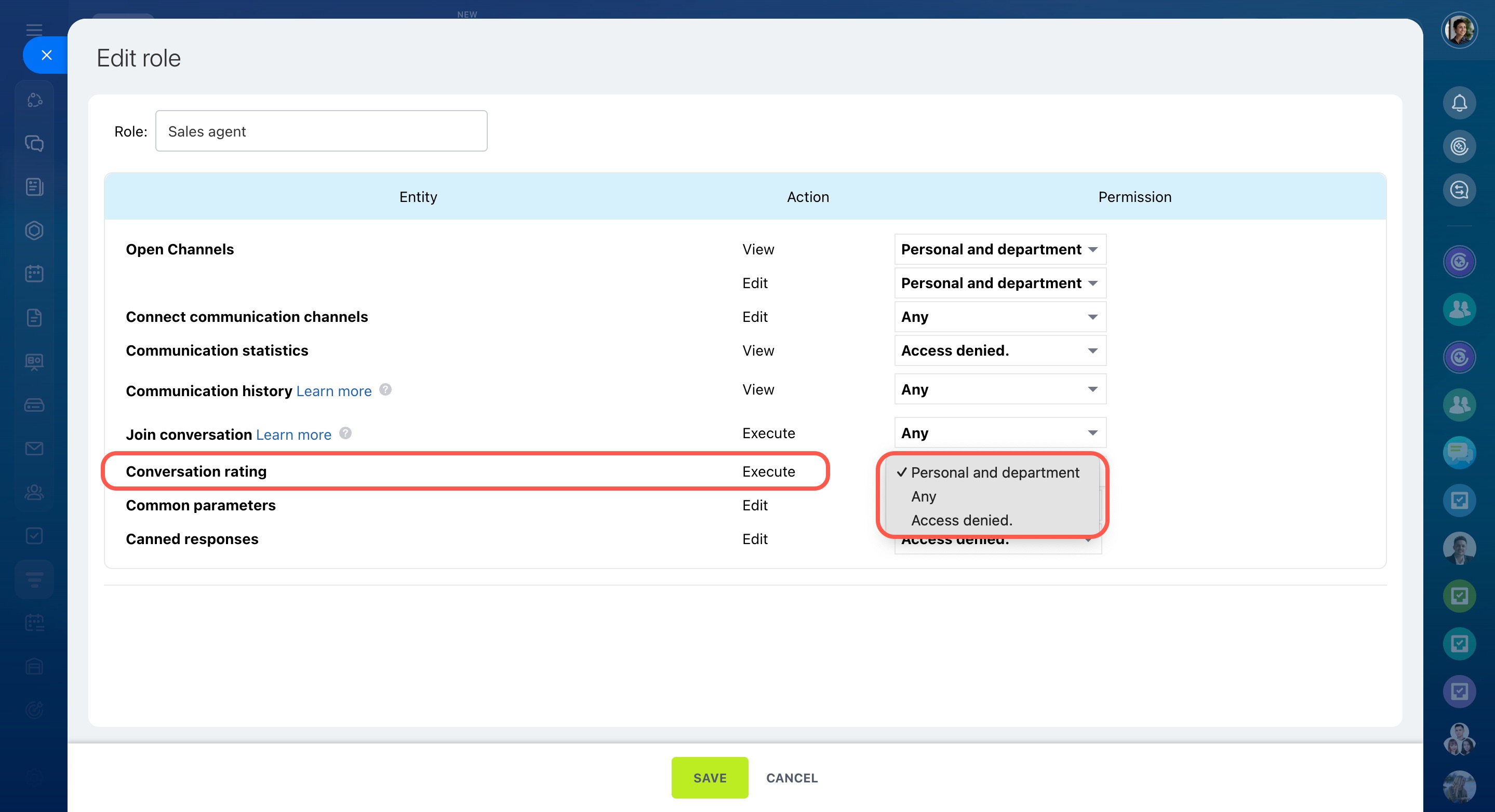Viewport: 1495px width, 812px height.
Task: Close the Edit role slider panel
Action: pos(46,55)
